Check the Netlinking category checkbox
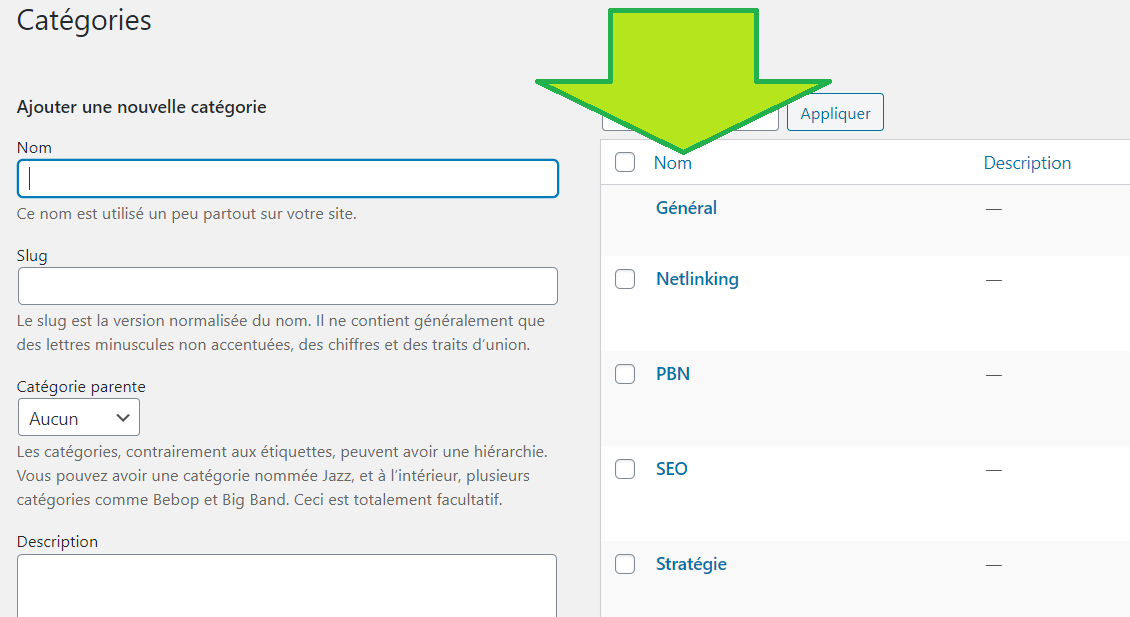1130x617 pixels. point(625,279)
